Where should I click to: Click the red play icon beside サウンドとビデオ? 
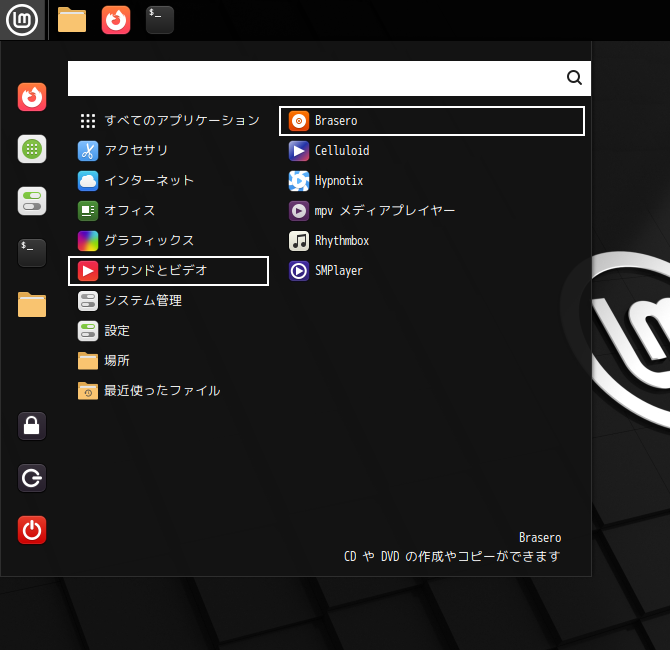(88, 271)
